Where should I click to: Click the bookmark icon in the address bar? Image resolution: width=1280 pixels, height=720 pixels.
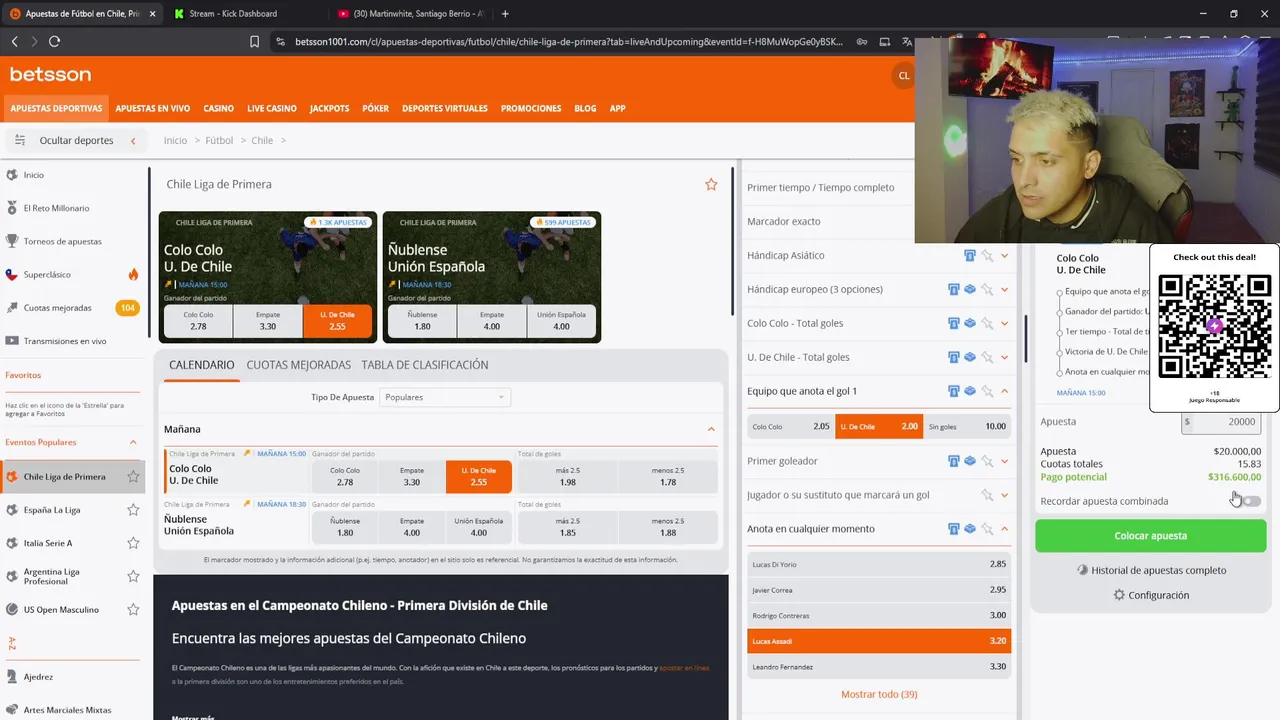(x=254, y=42)
